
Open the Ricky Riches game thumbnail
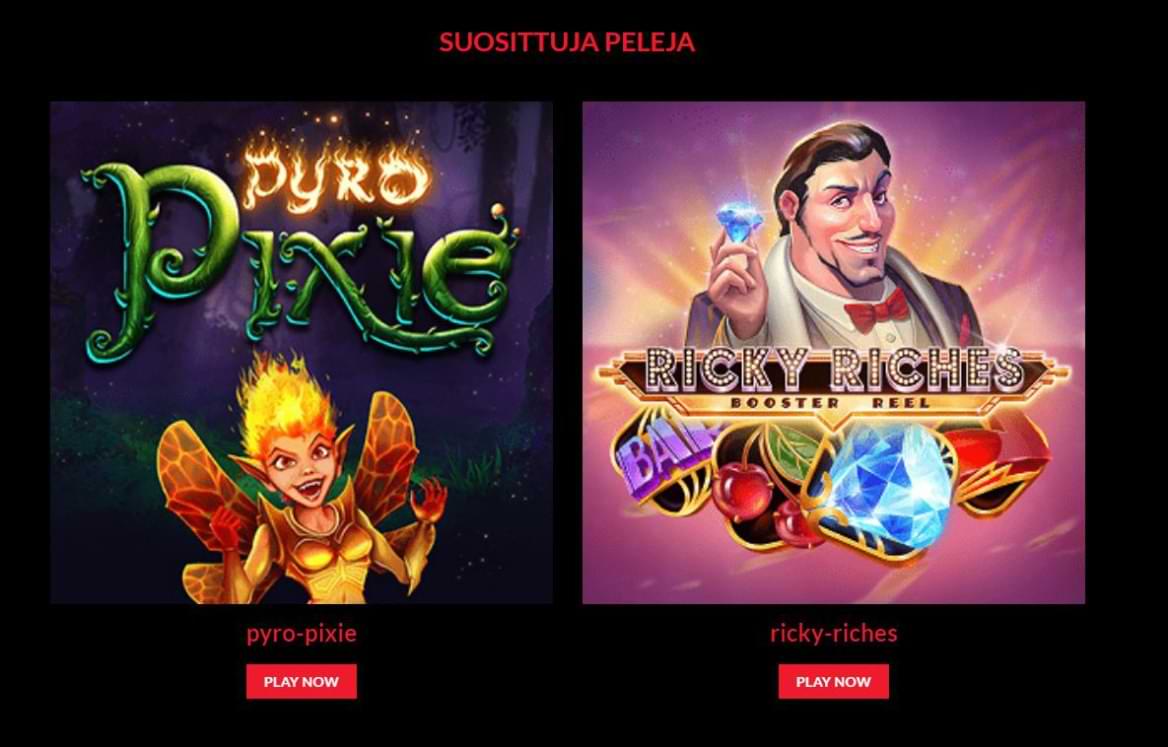click(834, 352)
